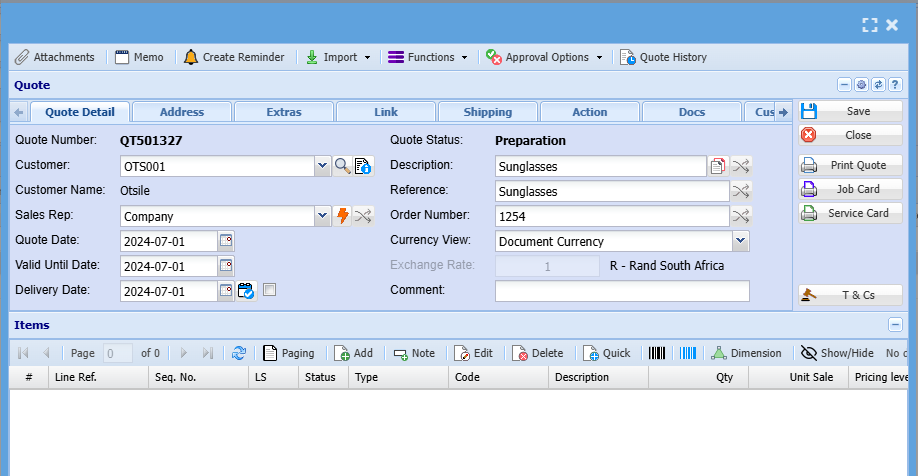
Task: Click into the Comment text field
Action: tap(621, 291)
